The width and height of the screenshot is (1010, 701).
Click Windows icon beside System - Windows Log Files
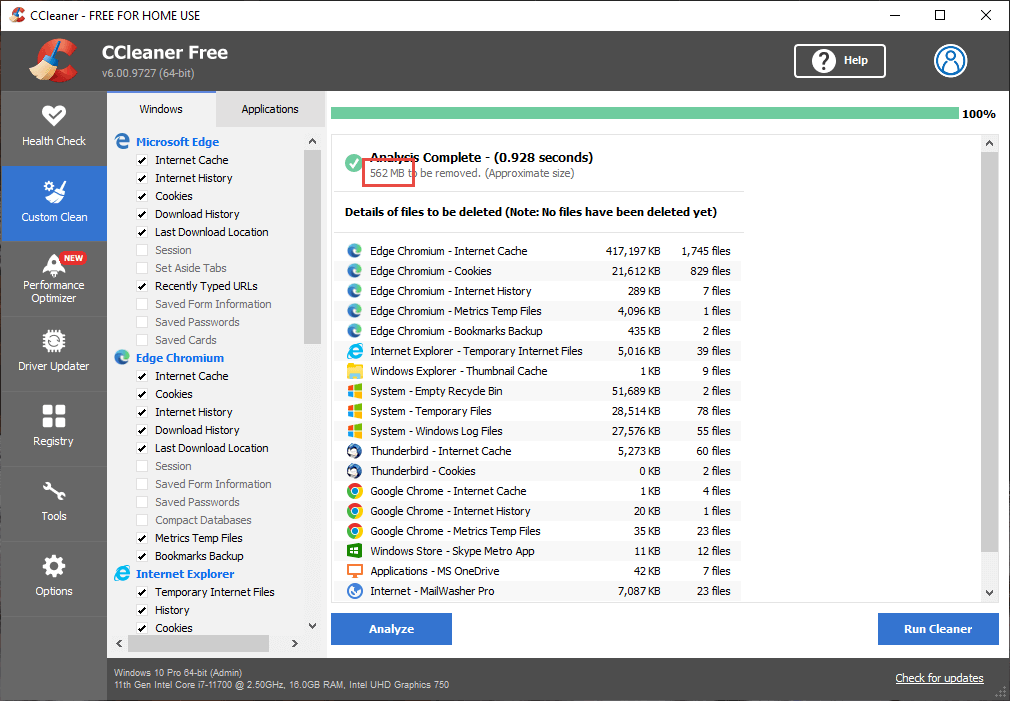(x=354, y=431)
